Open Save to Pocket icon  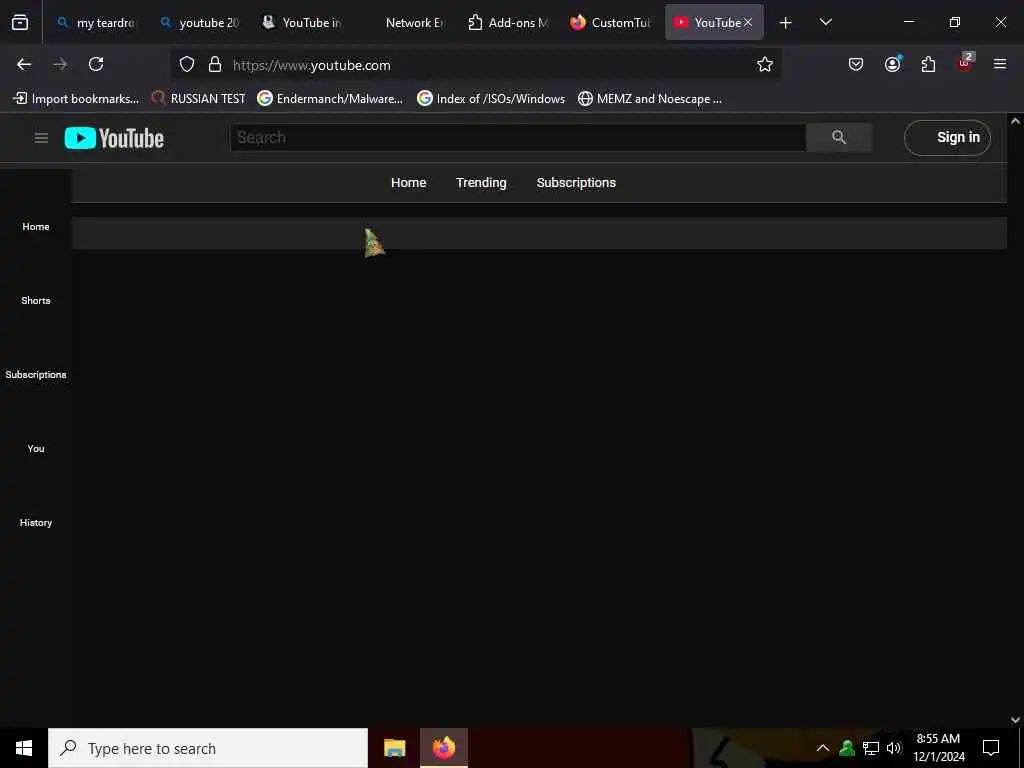[856, 64]
